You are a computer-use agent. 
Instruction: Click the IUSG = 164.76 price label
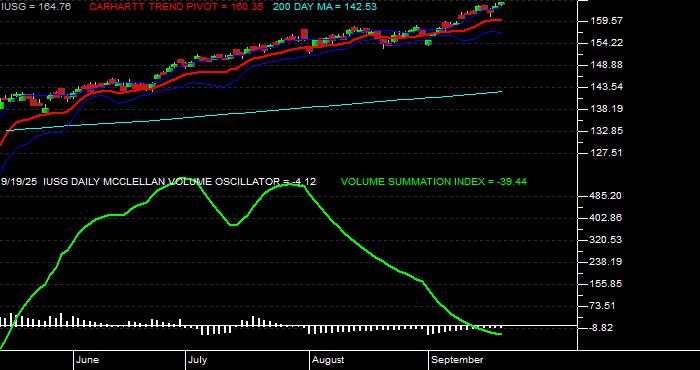coord(35,7)
